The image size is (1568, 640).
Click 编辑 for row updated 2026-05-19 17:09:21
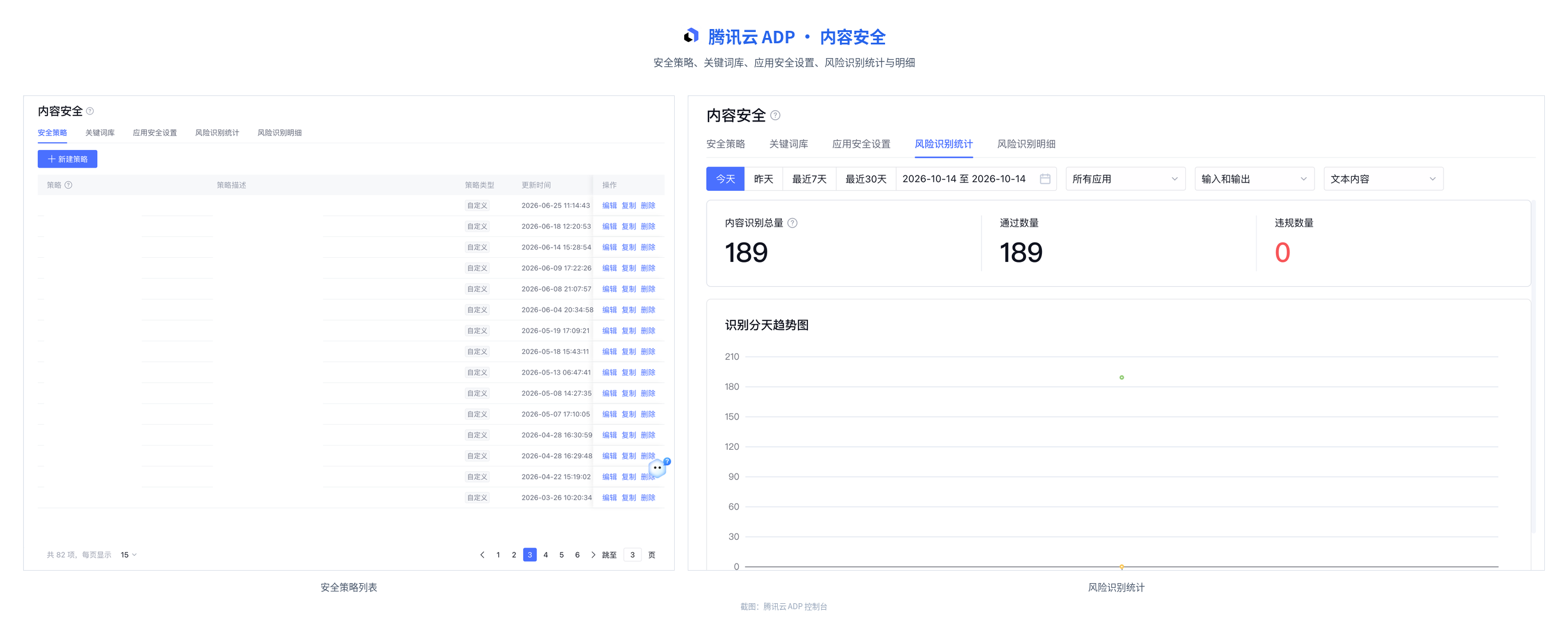click(610, 331)
